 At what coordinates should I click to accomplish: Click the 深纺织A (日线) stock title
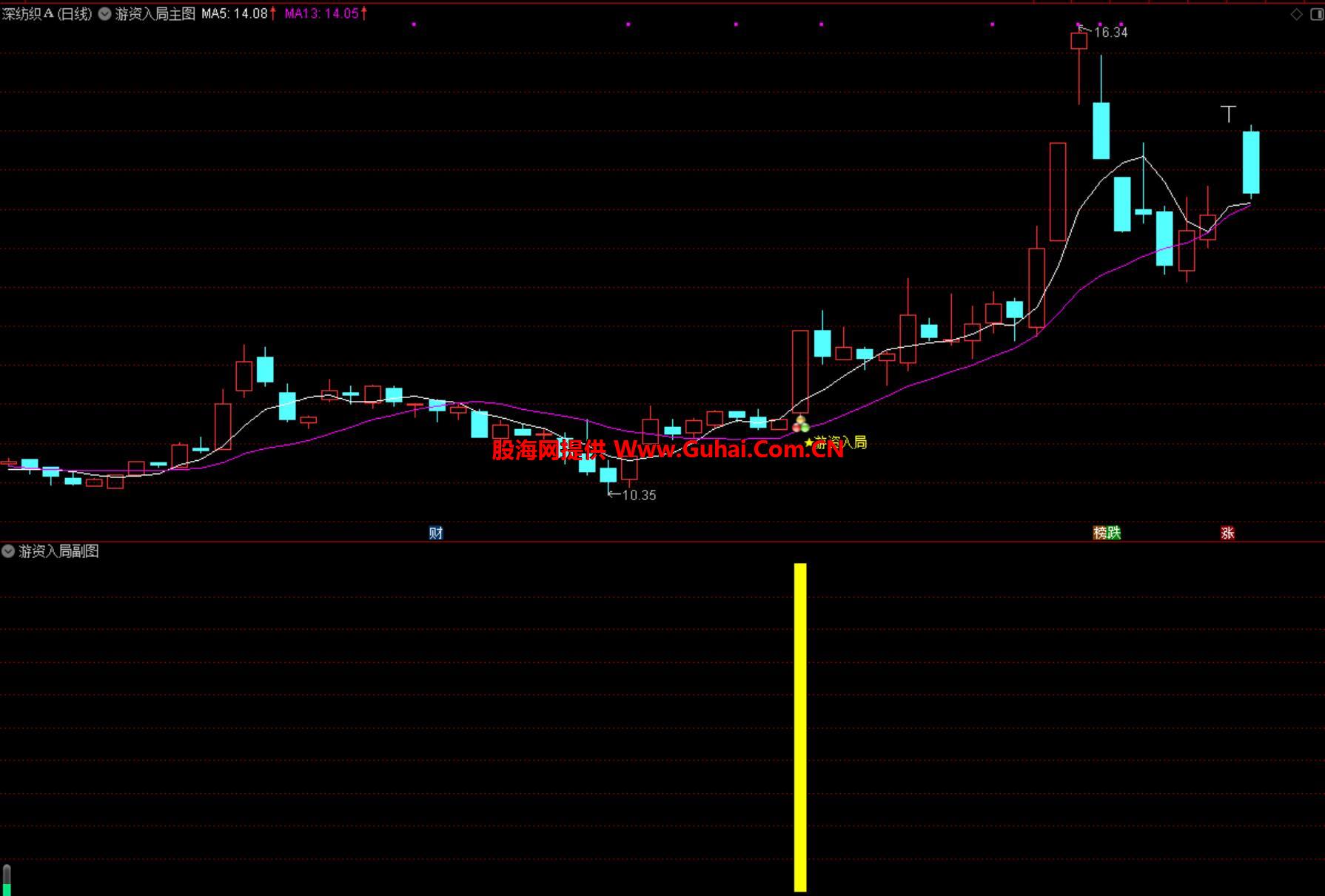coord(47,13)
